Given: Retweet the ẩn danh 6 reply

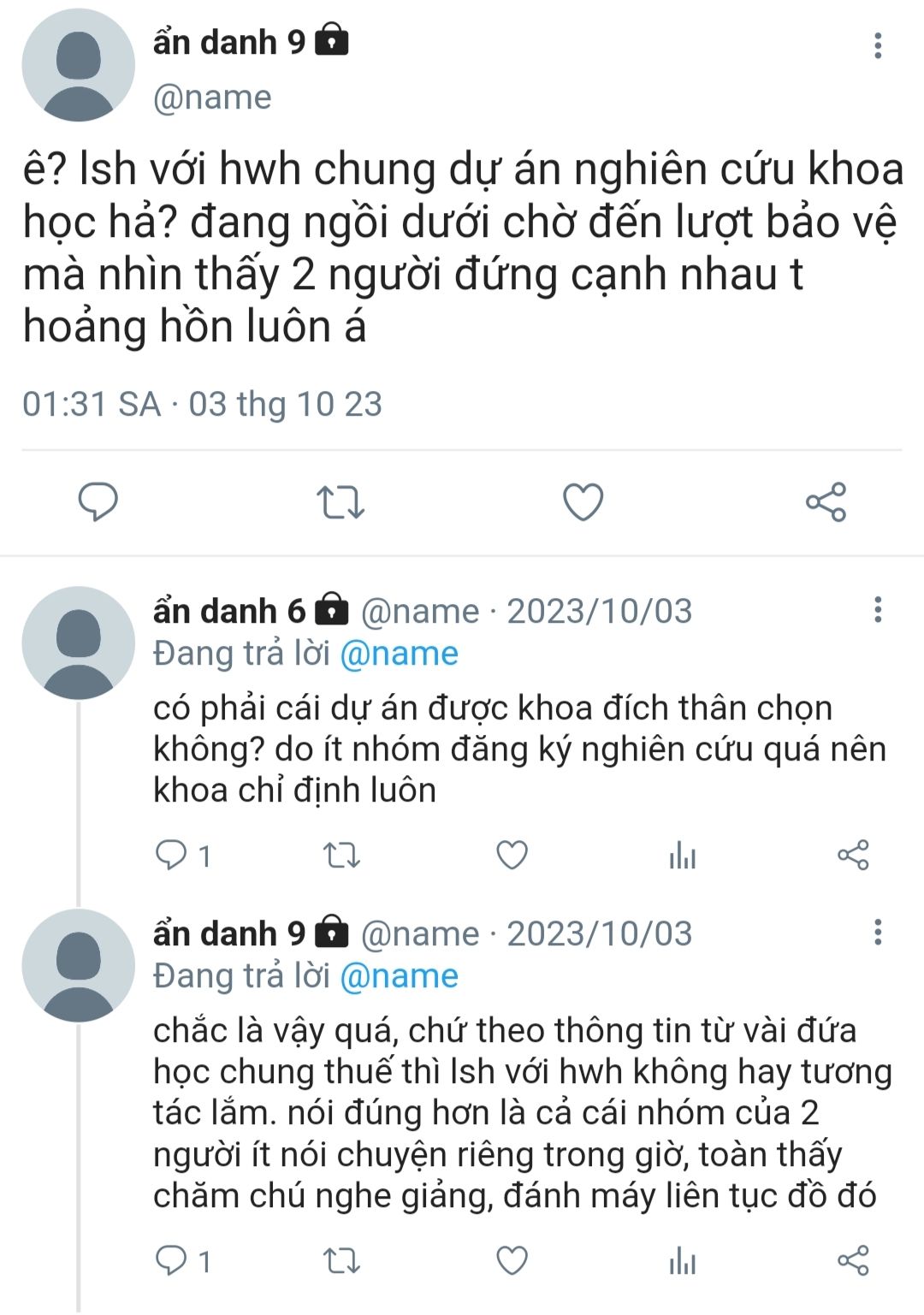Looking at the screenshot, I should coord(341,855).
